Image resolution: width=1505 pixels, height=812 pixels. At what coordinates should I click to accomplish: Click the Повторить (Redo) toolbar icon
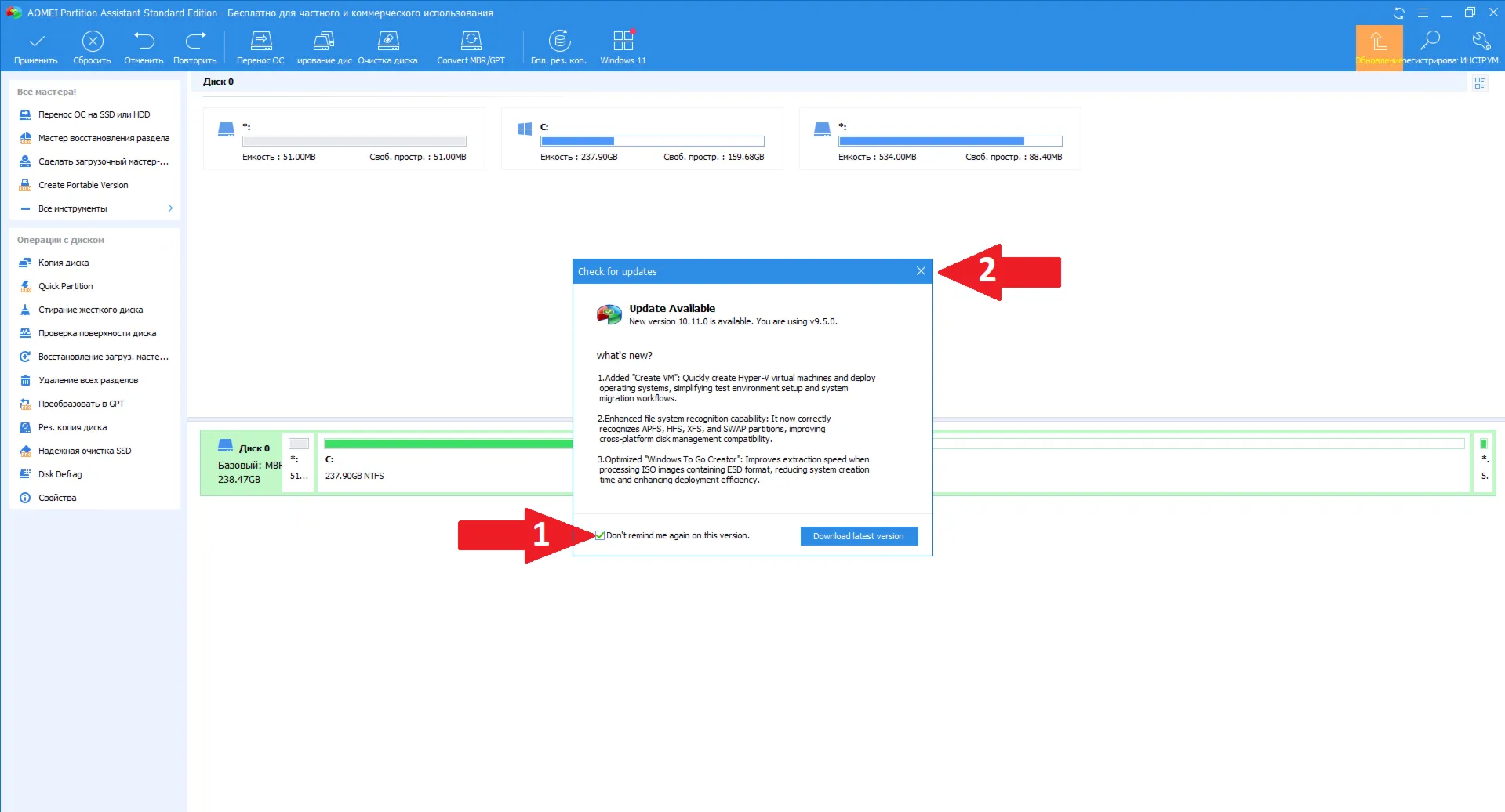point(194,48)
